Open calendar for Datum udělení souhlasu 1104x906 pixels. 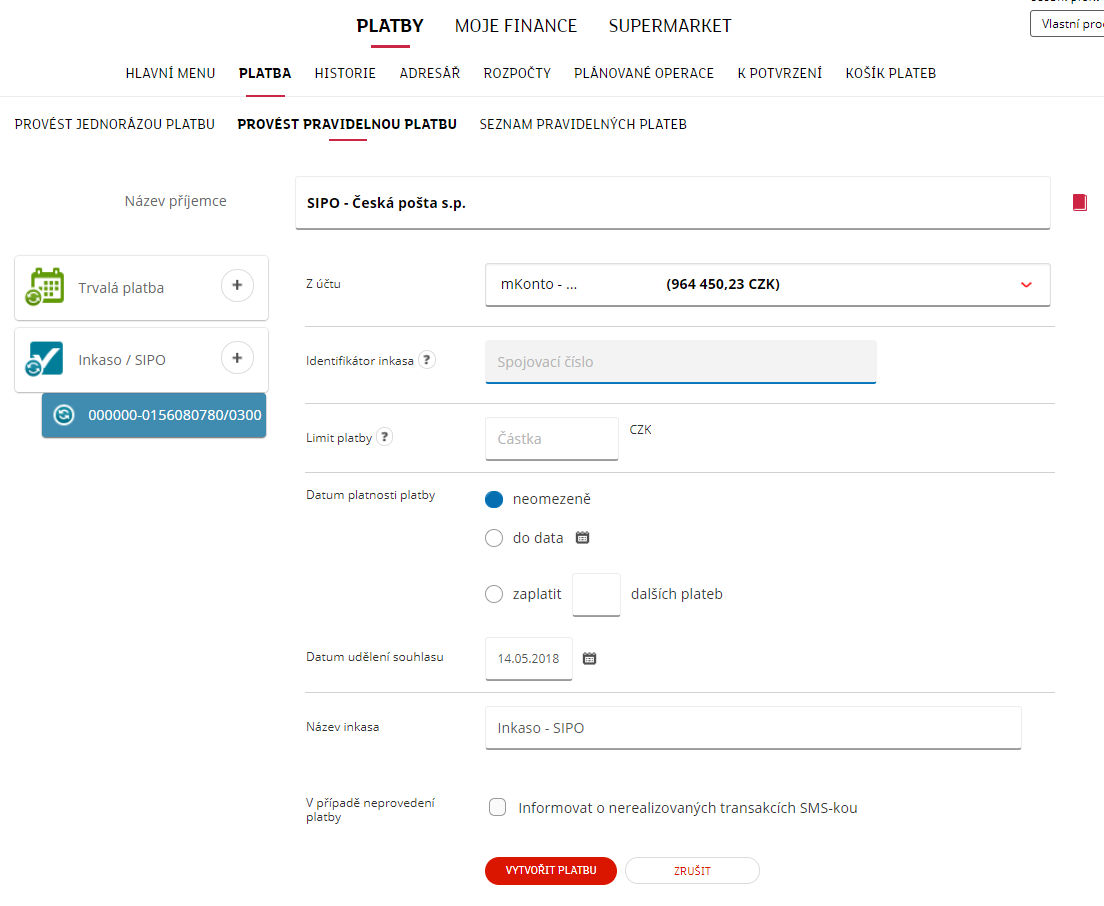coord(589,658)
